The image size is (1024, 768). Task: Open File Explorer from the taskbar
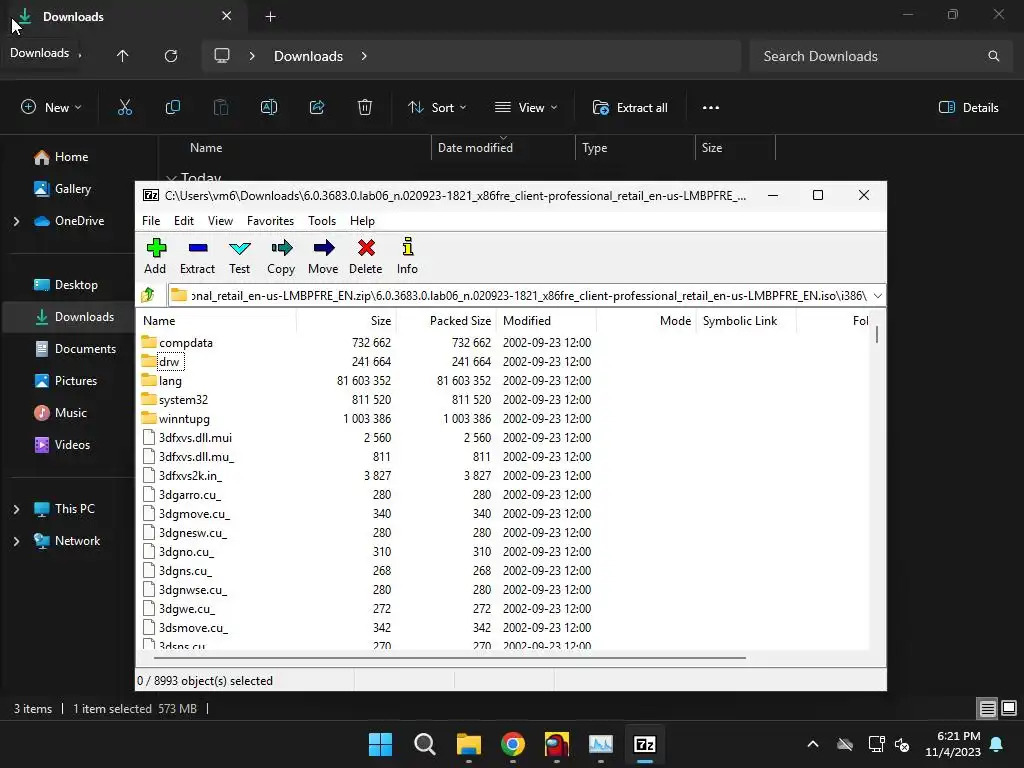point(468,744)
